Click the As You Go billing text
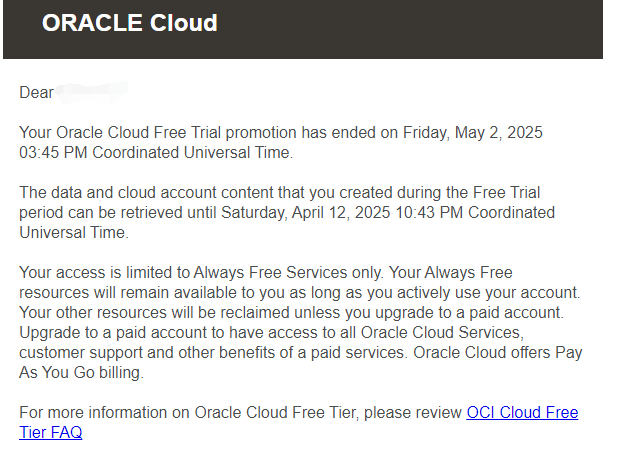 81,372
